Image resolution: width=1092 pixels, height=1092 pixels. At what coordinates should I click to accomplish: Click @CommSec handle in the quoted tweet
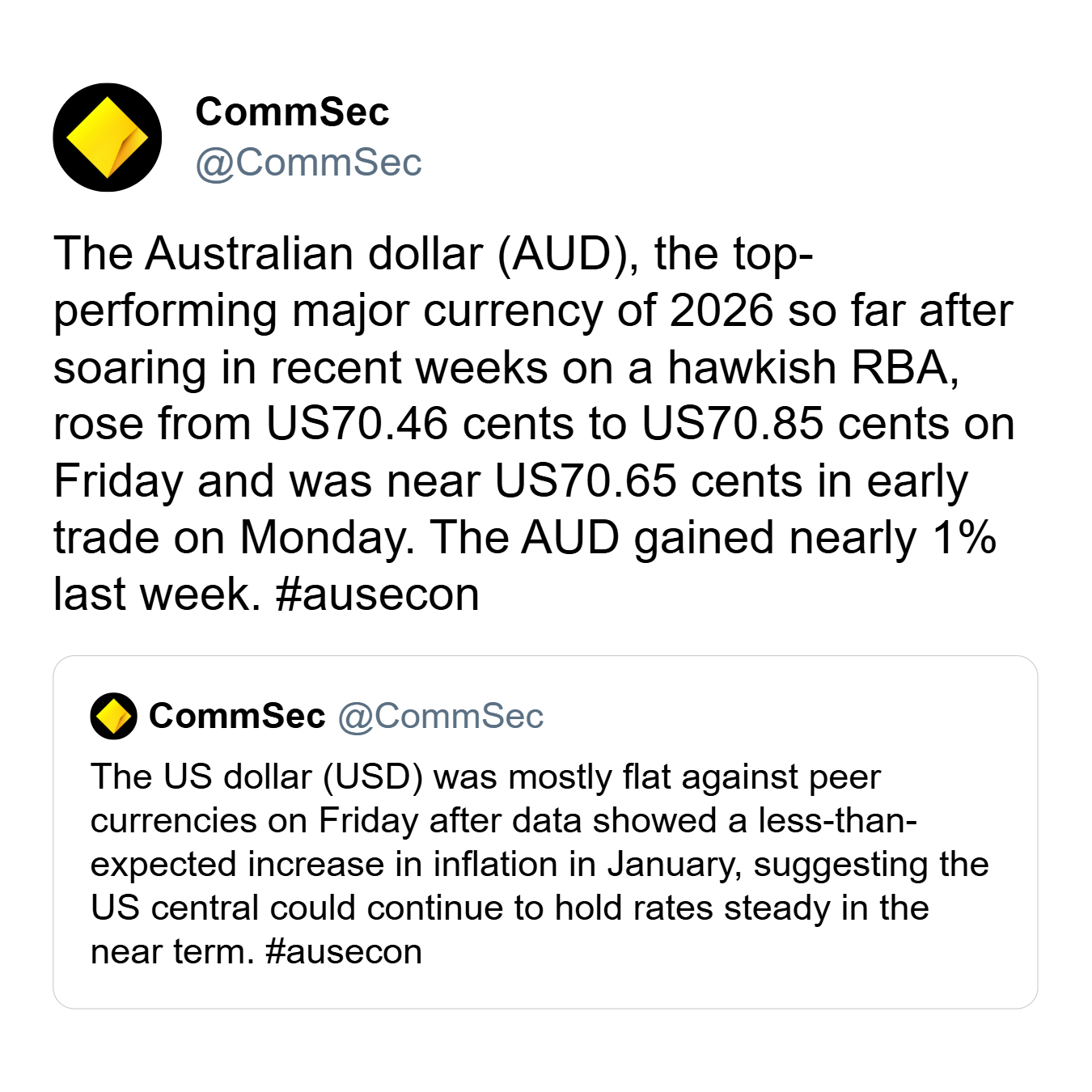[441, 716]
